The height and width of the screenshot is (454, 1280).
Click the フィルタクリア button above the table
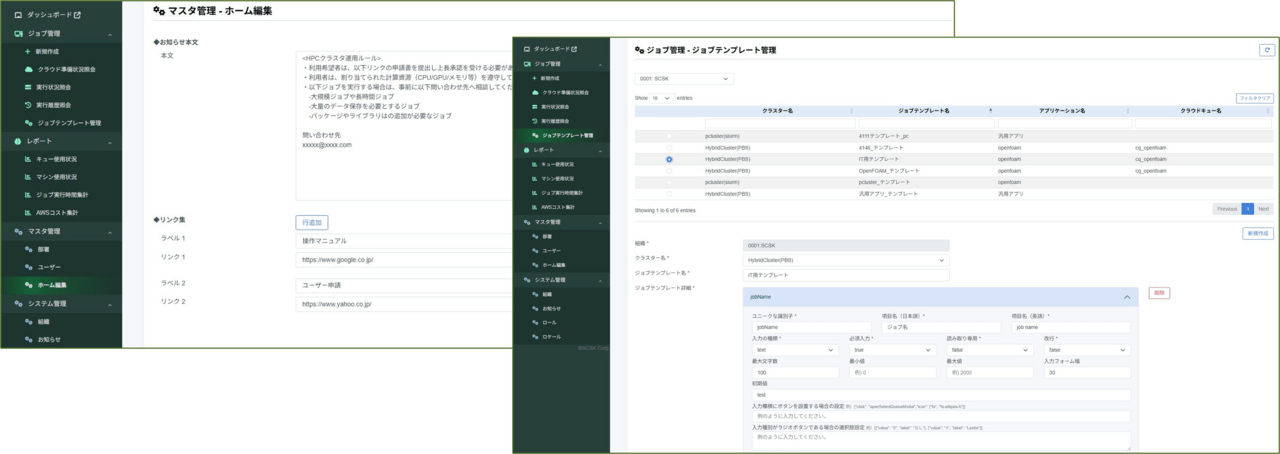pos(1254,99)
